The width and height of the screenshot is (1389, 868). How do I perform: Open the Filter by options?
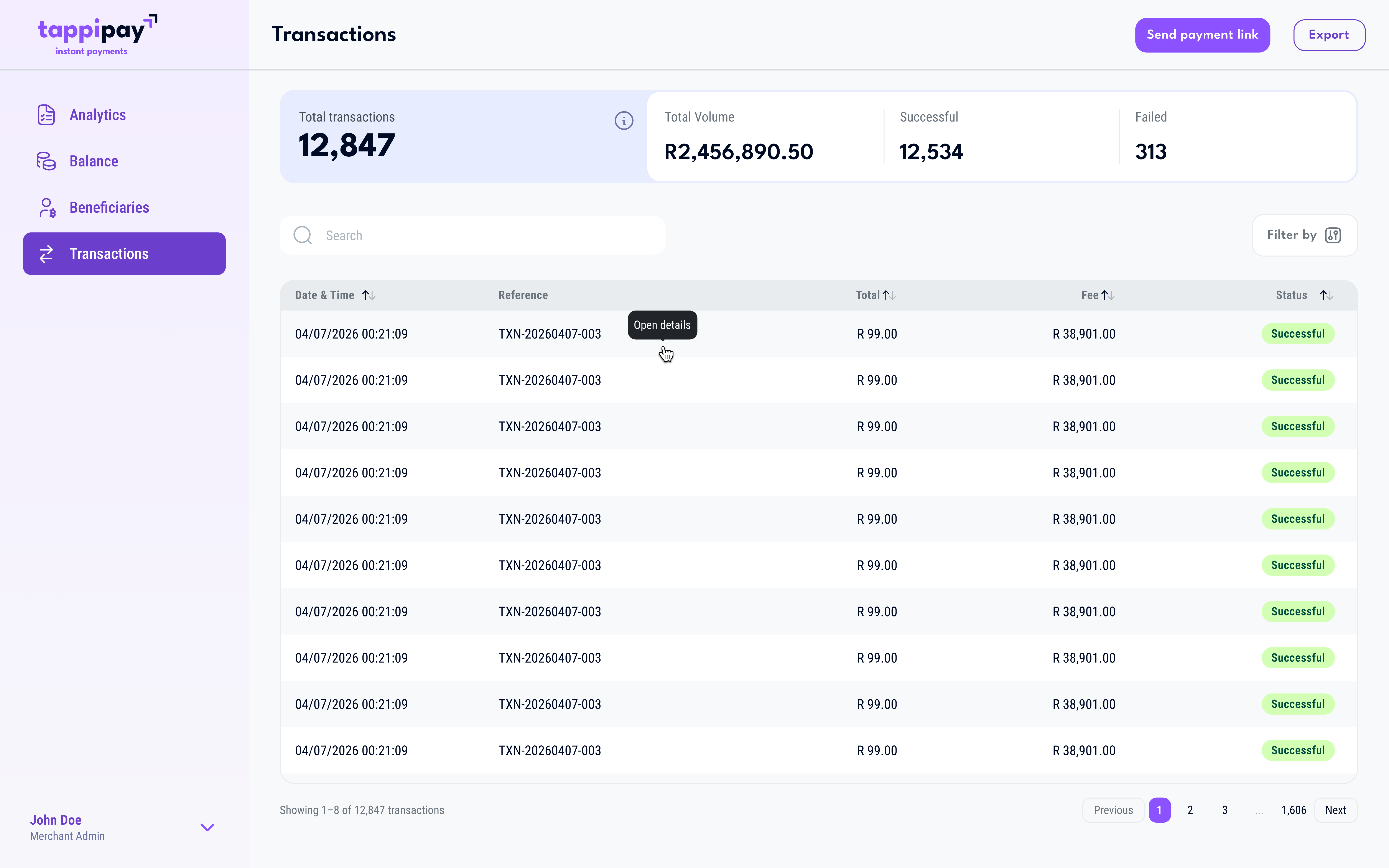point(1304,235)
